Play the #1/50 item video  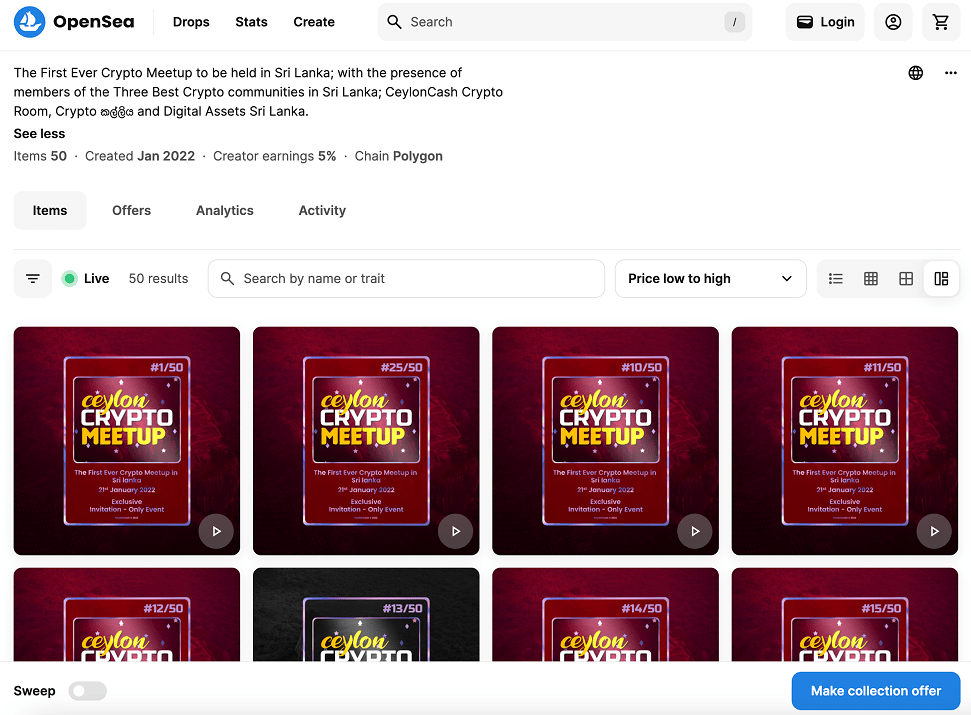[216, 531]
